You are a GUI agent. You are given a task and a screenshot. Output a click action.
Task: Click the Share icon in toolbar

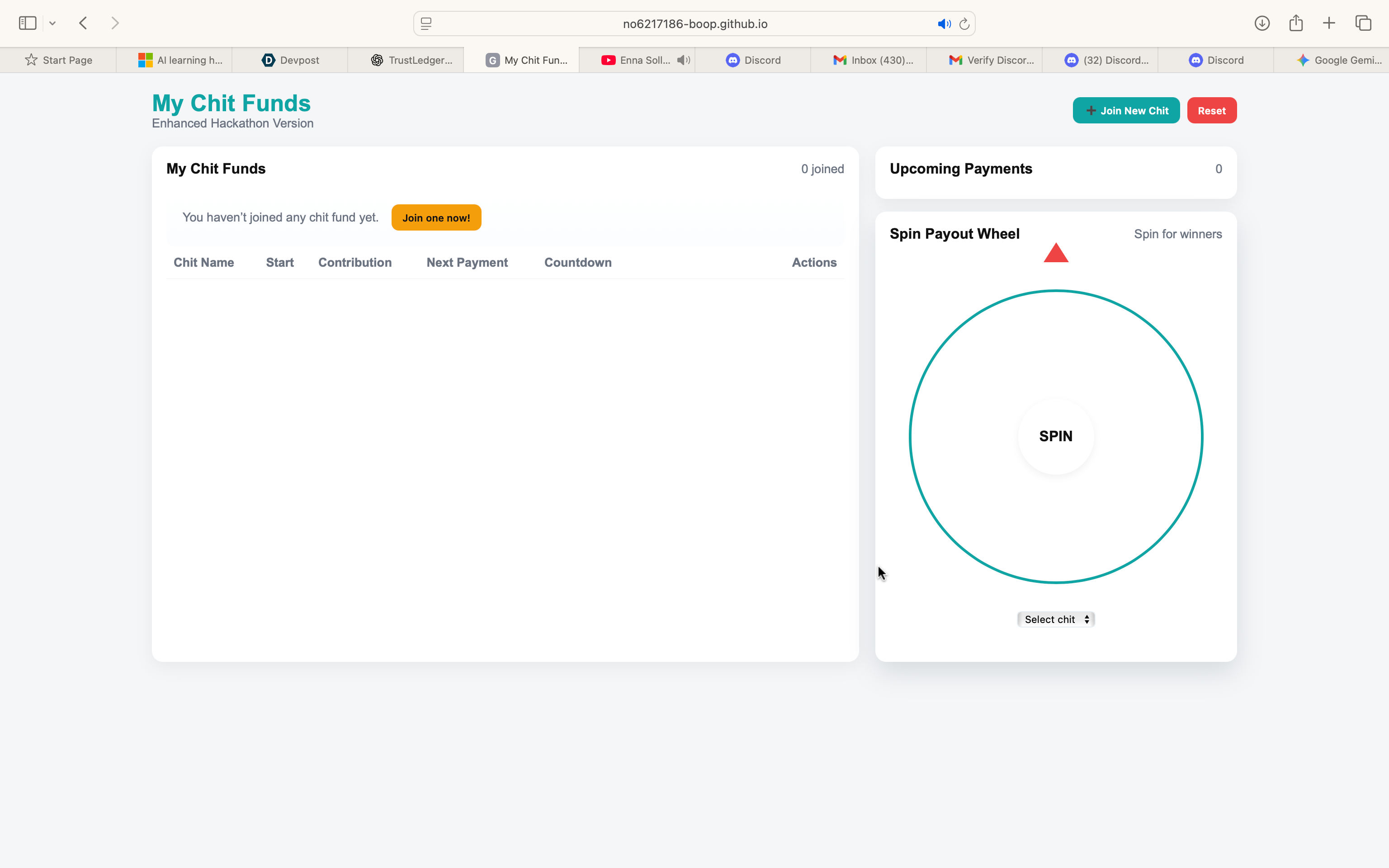pos(1295,24)
